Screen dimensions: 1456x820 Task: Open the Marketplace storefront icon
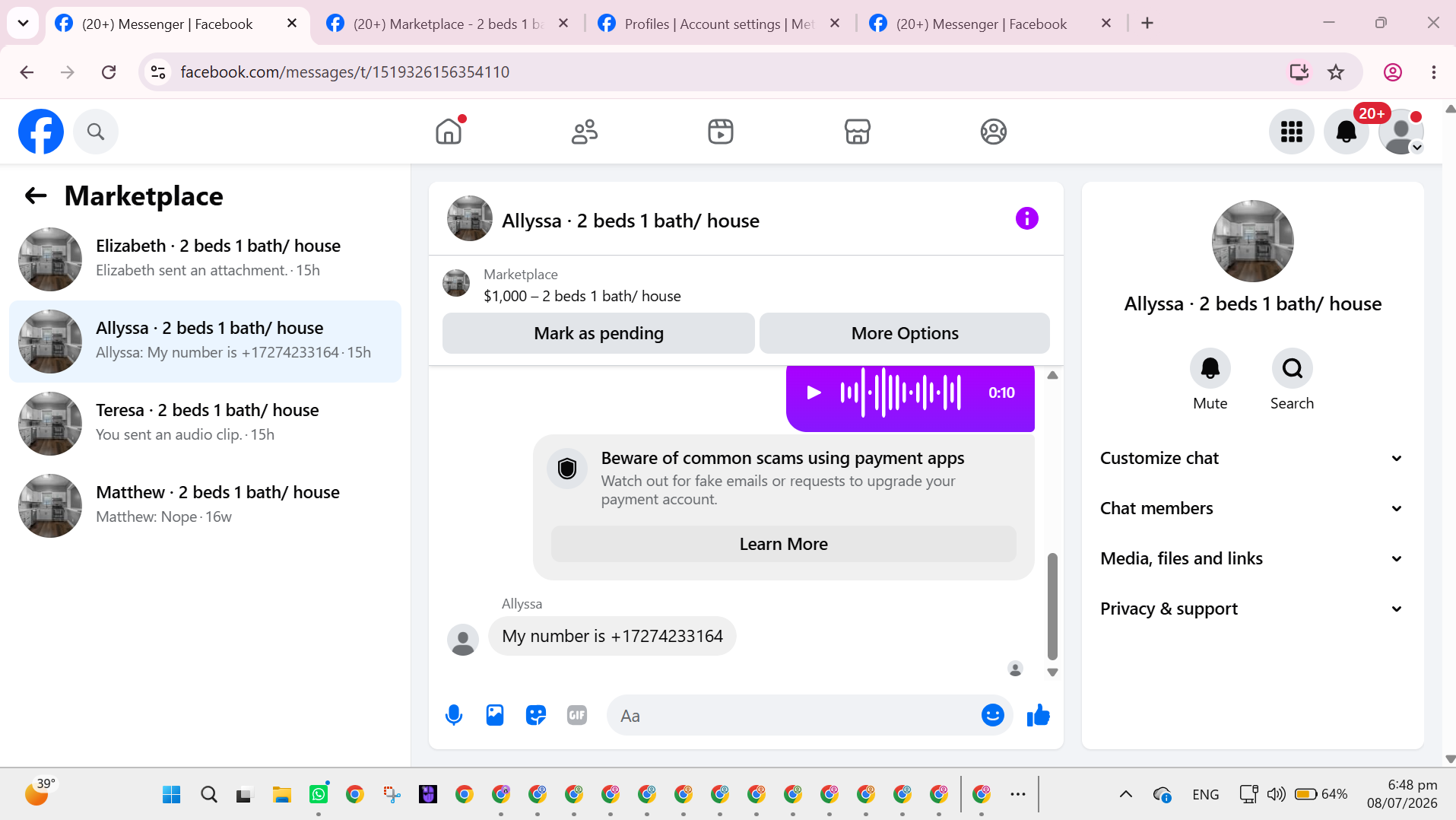click(x=857, y=132)
